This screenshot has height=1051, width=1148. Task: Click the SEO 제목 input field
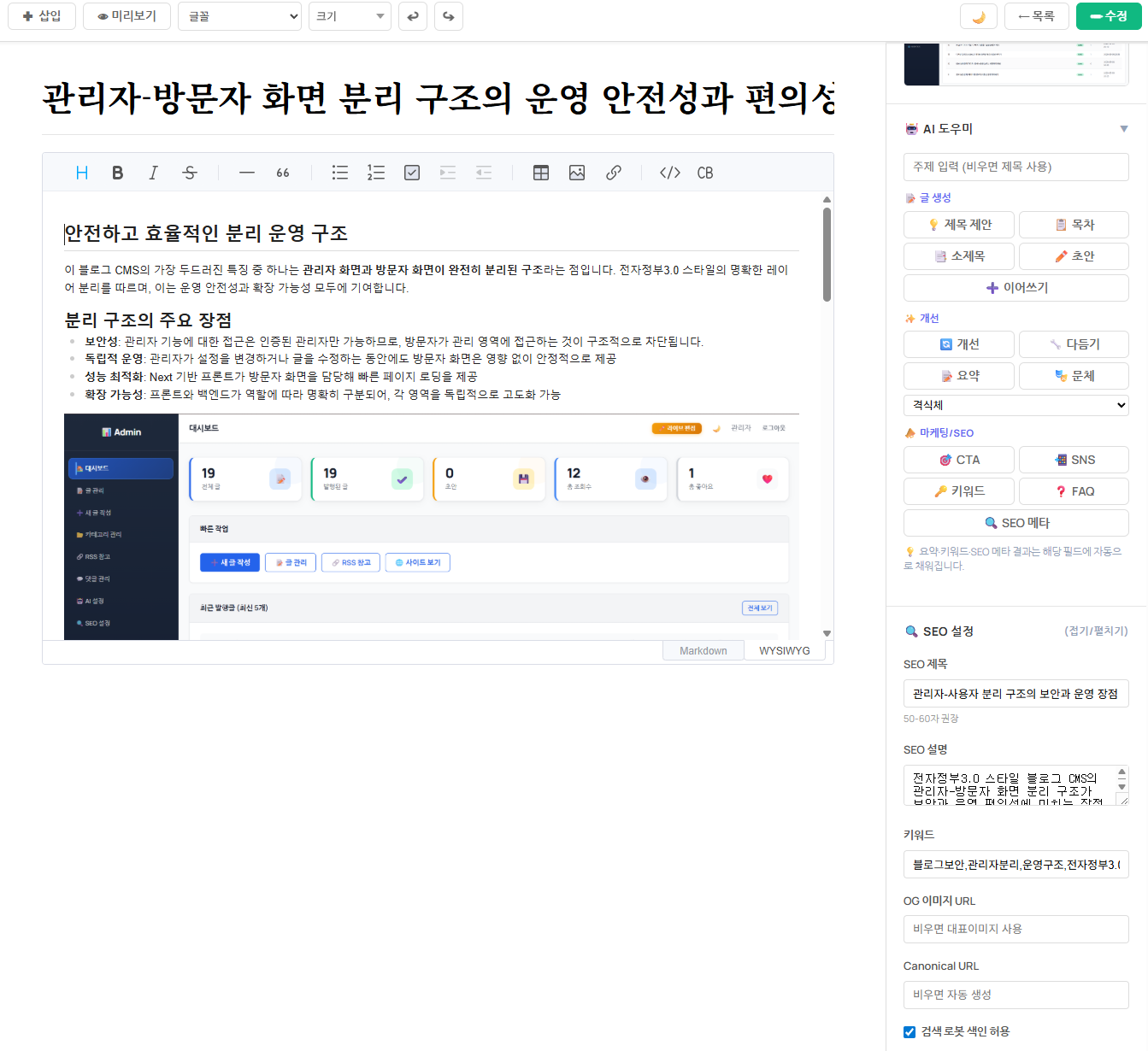[x=1016, y=694]
